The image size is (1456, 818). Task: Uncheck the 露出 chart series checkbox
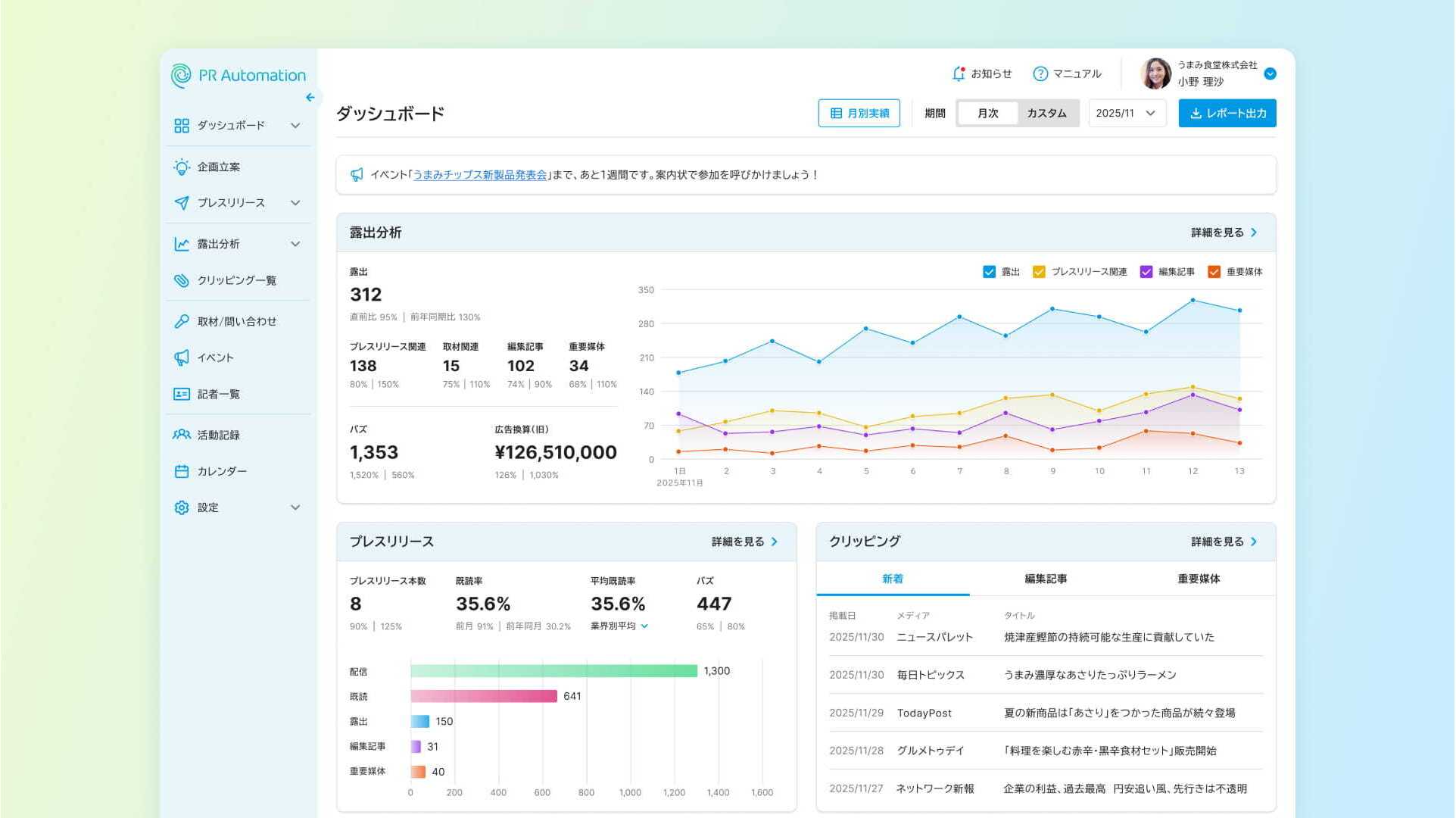coord(989,272)
